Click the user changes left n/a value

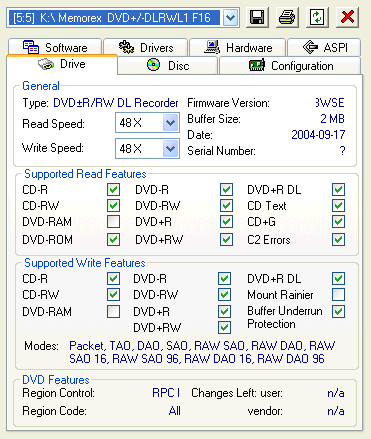(336, 393)
